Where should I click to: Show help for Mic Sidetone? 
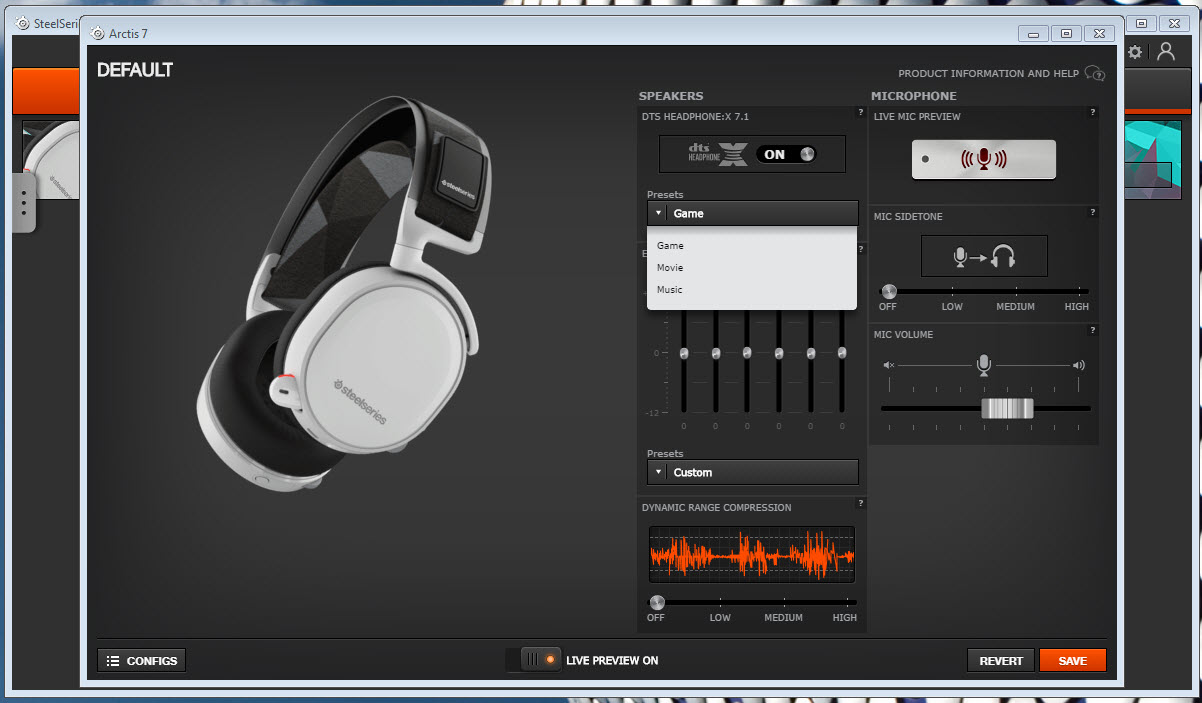pos(1093,212)
